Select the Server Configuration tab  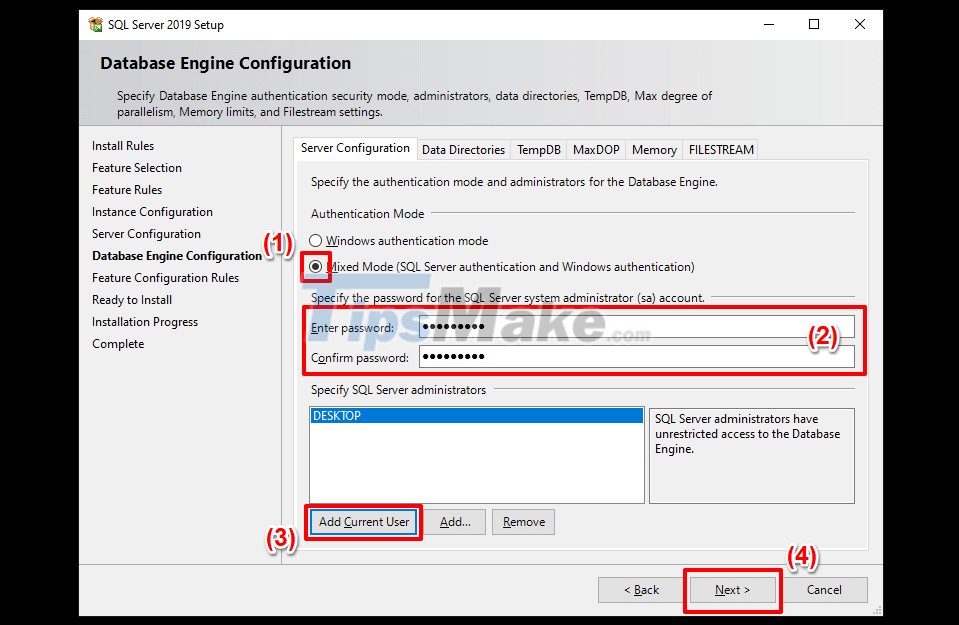[354, 147]
